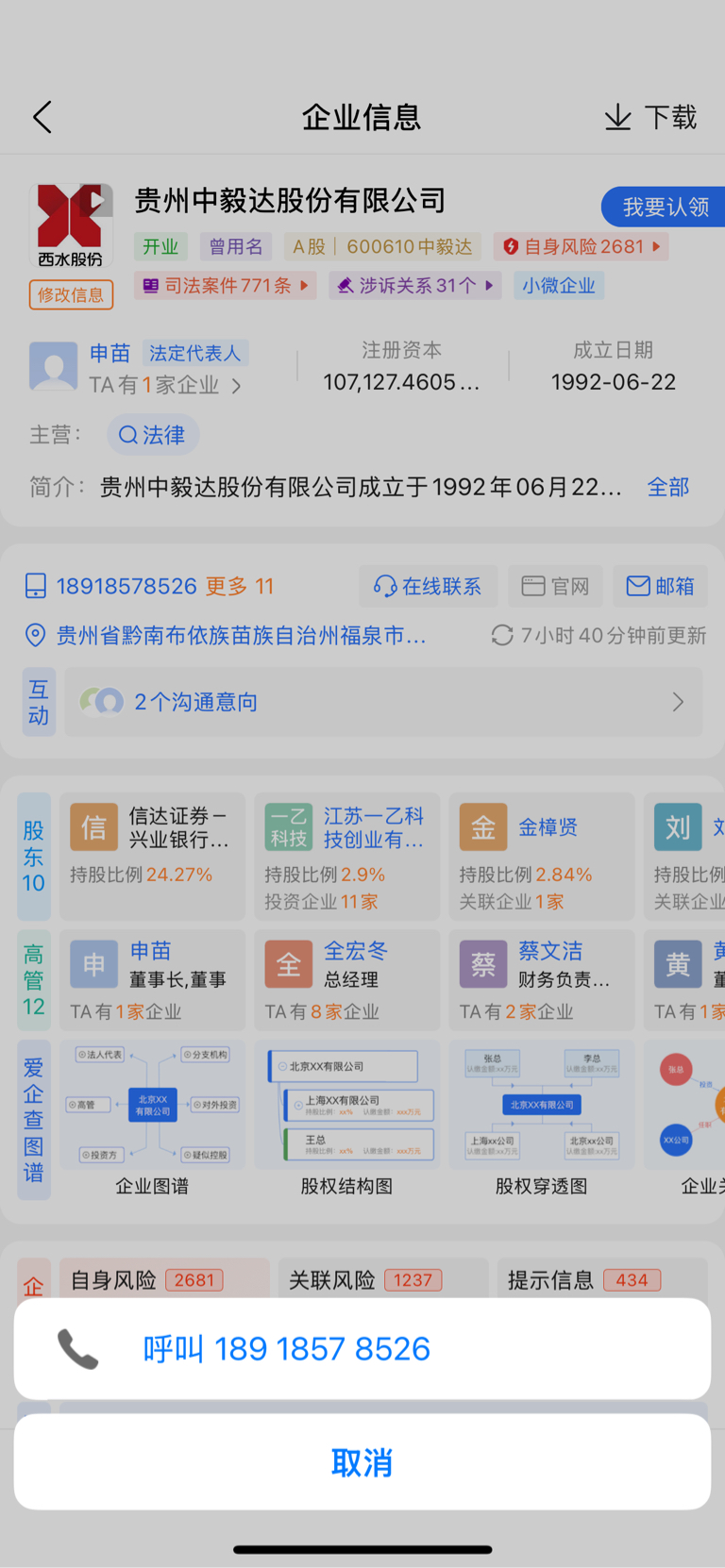This screenshot has width=725, height=1568.
Task: Tap the 西水股份 company logo
Action: 71,226
